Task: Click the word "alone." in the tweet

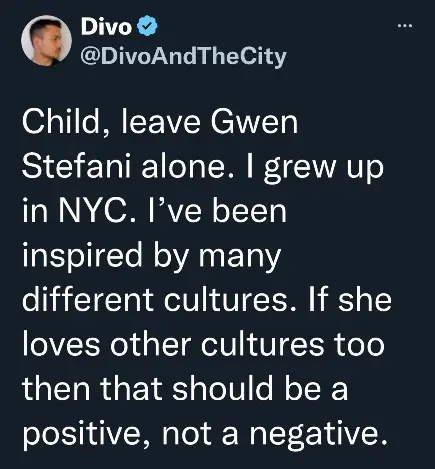Action: [x=184, y=166]
